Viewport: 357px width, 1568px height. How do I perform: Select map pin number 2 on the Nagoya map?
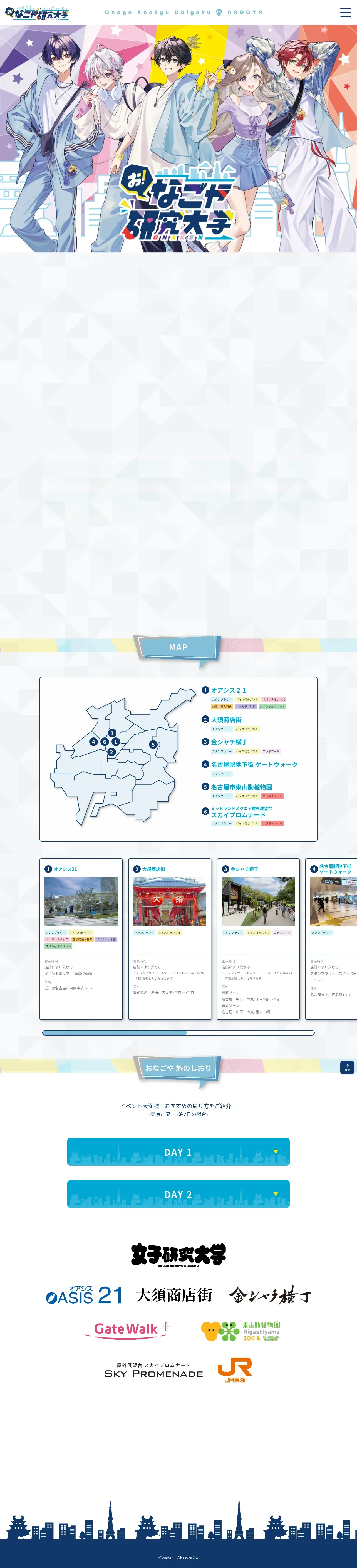click(111, 752)
